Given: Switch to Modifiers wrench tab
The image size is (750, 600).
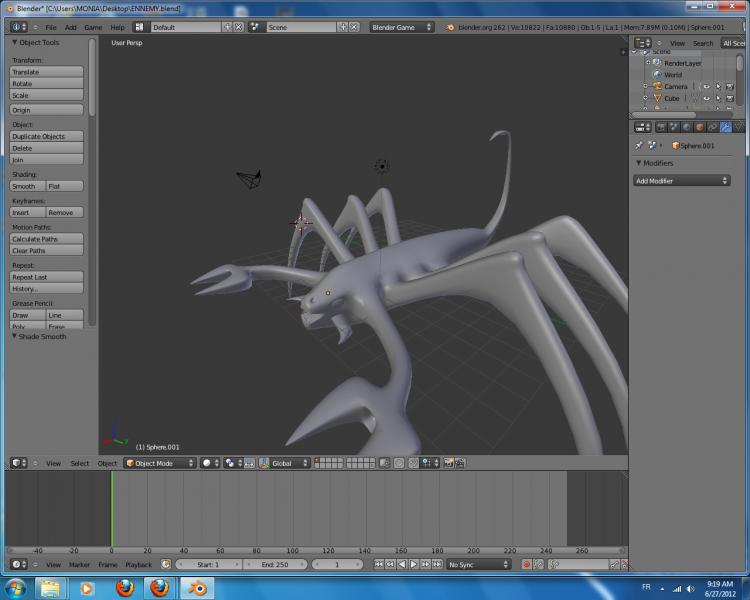Looking at the screenshot, I should (726, 127).
